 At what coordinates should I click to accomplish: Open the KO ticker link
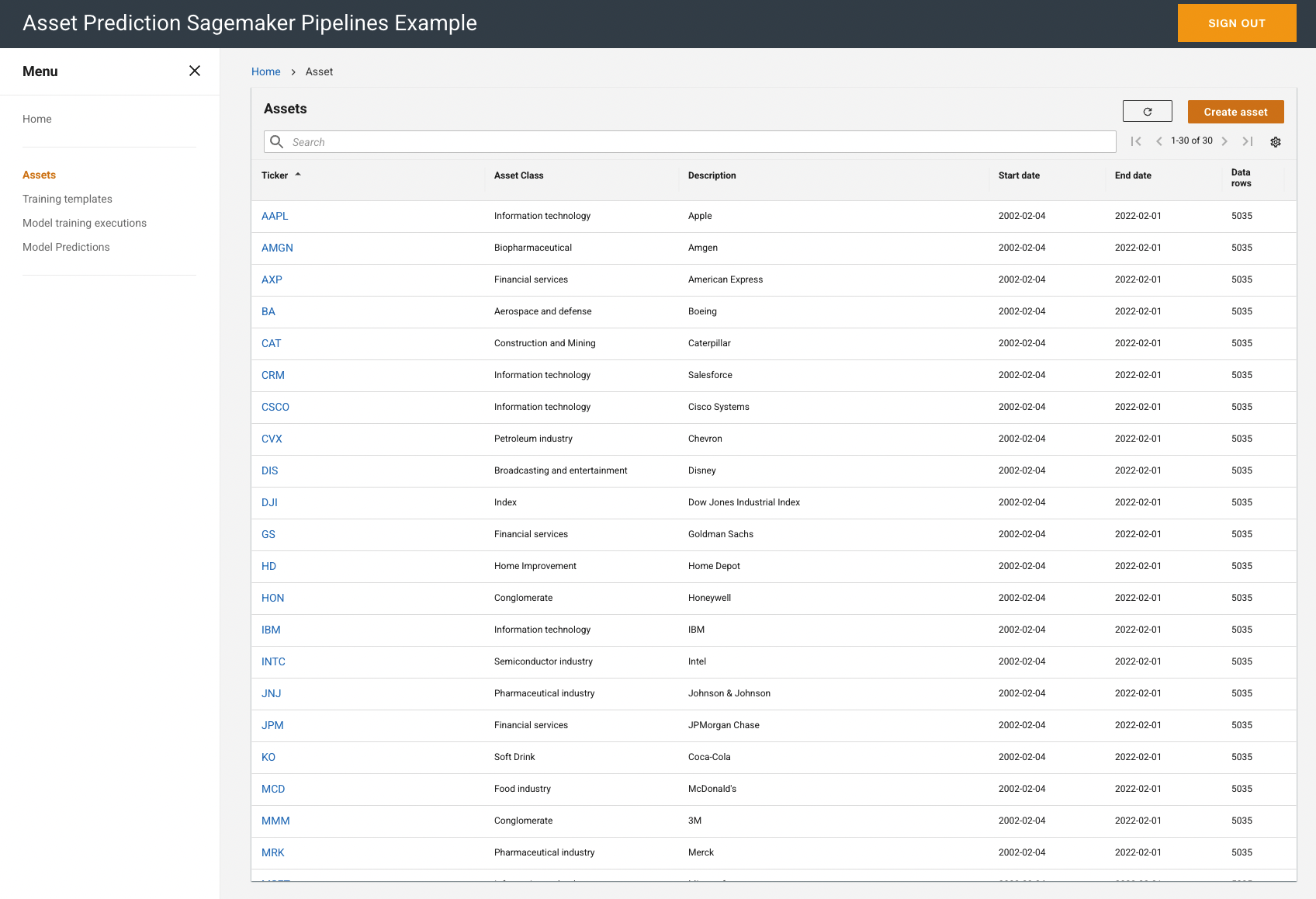268,757
